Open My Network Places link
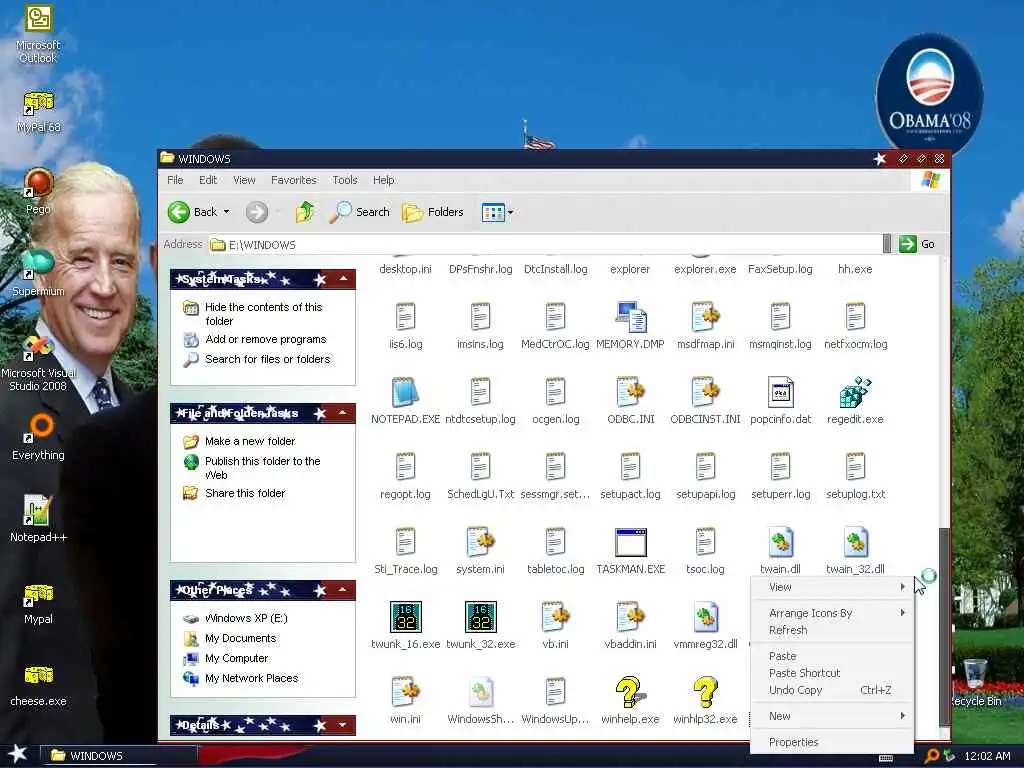Screen dimensions: 1024x768 point(251,678)
